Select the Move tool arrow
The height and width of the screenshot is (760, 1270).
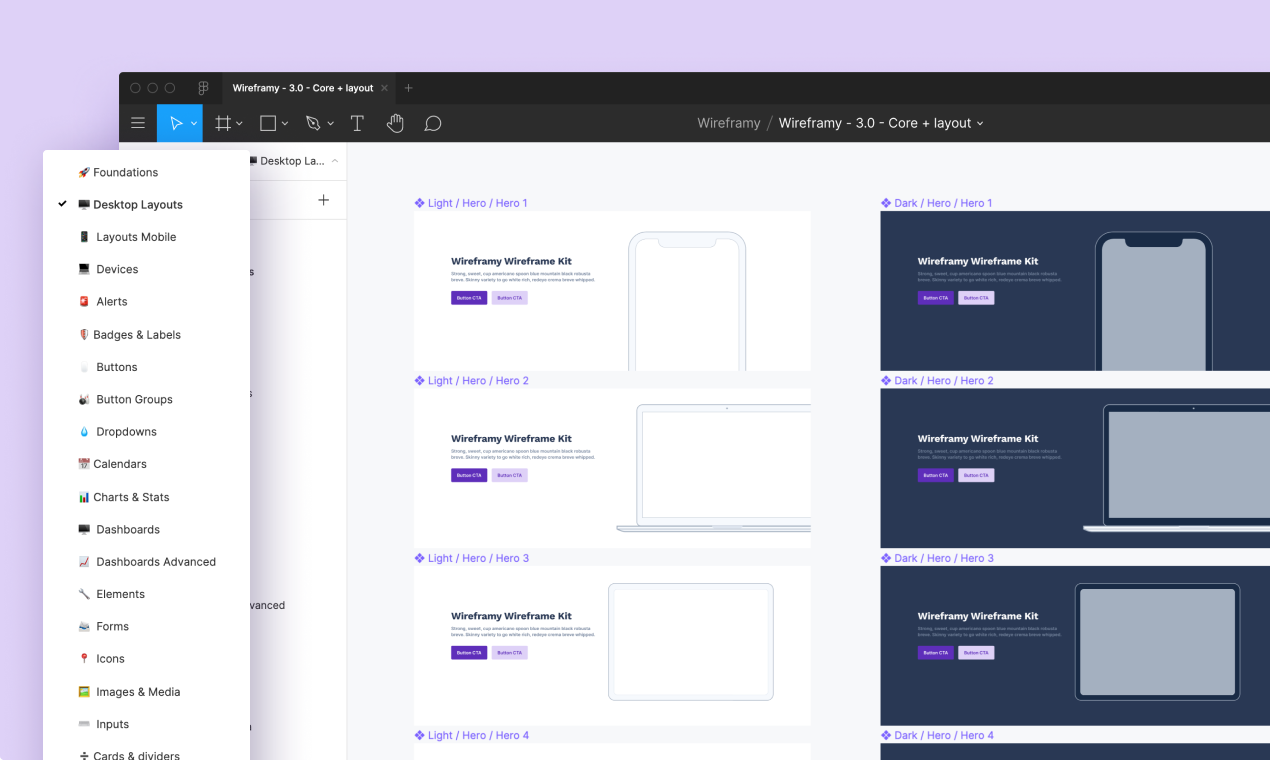(176, 123)
